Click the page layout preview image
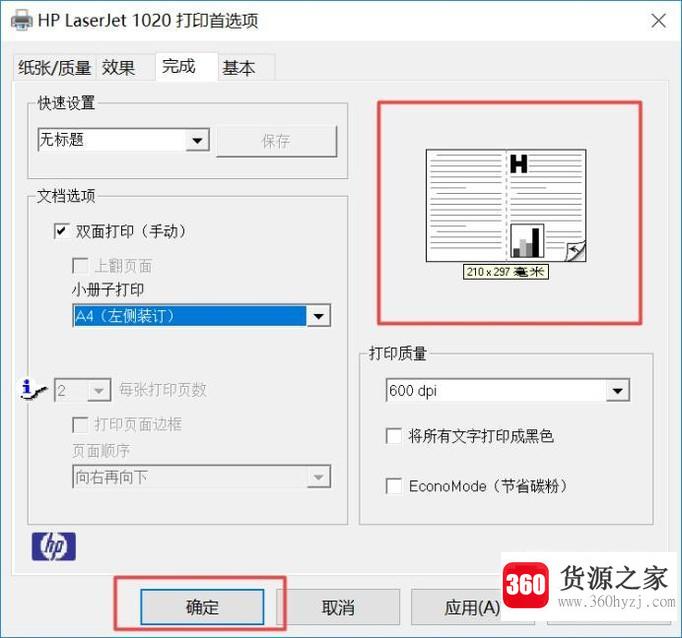The width and height of the screenshot is (682, 638). coord(506,205)
